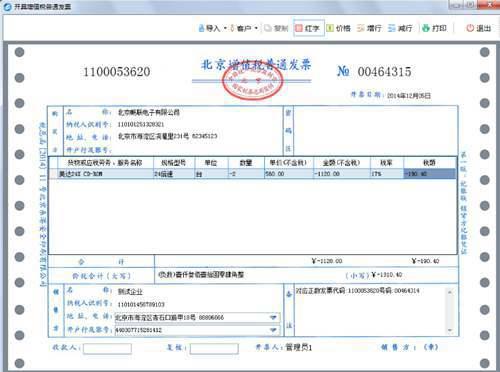This screenshot has width=500, height=372.
Task: Click the total tax ¥-190.40 in 合计 row
Action: click(x=426, y=261)
